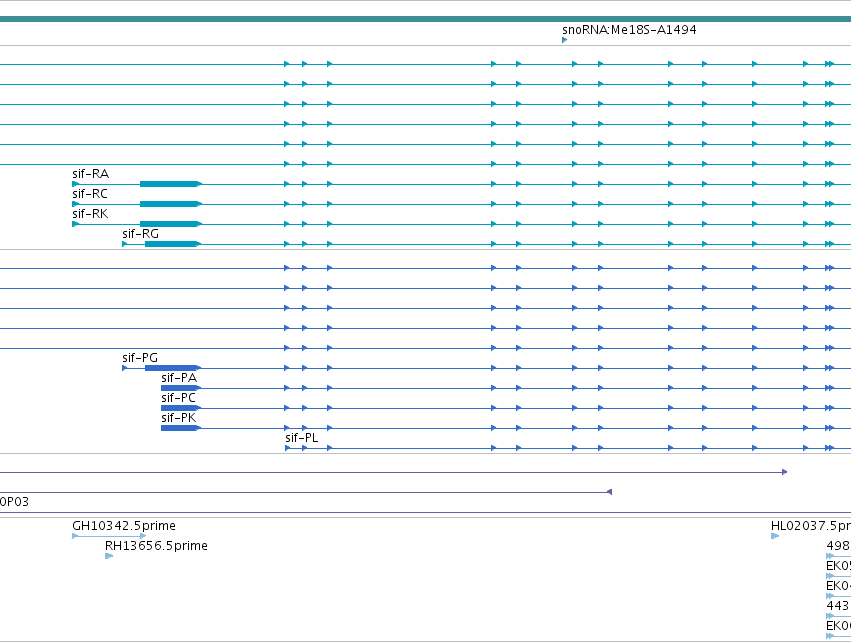
Task: Click the snoRNA:Me18S-A1494 arrow glyph
Action: [564, 40]
